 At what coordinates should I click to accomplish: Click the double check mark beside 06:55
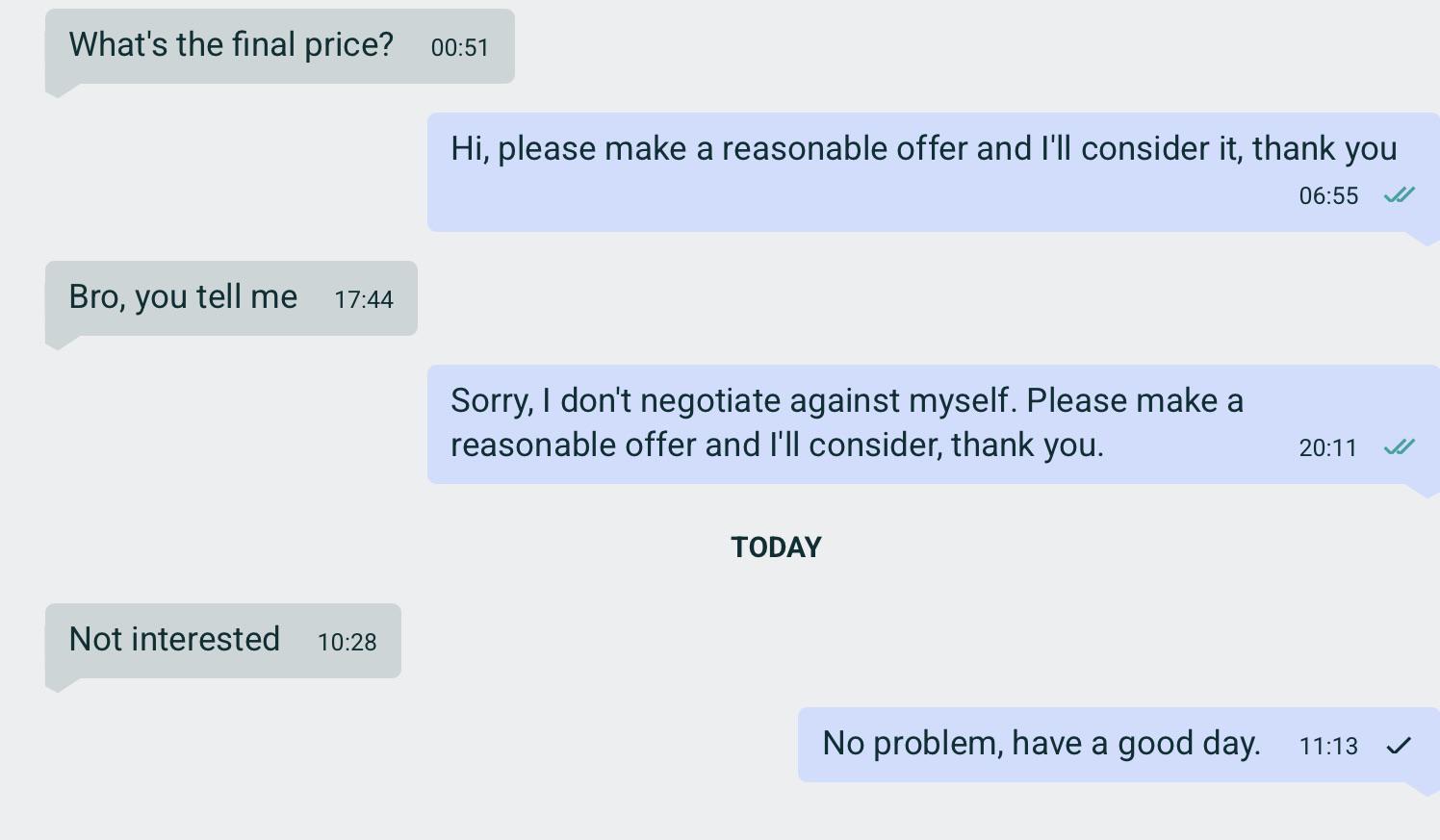(1399, 195)
